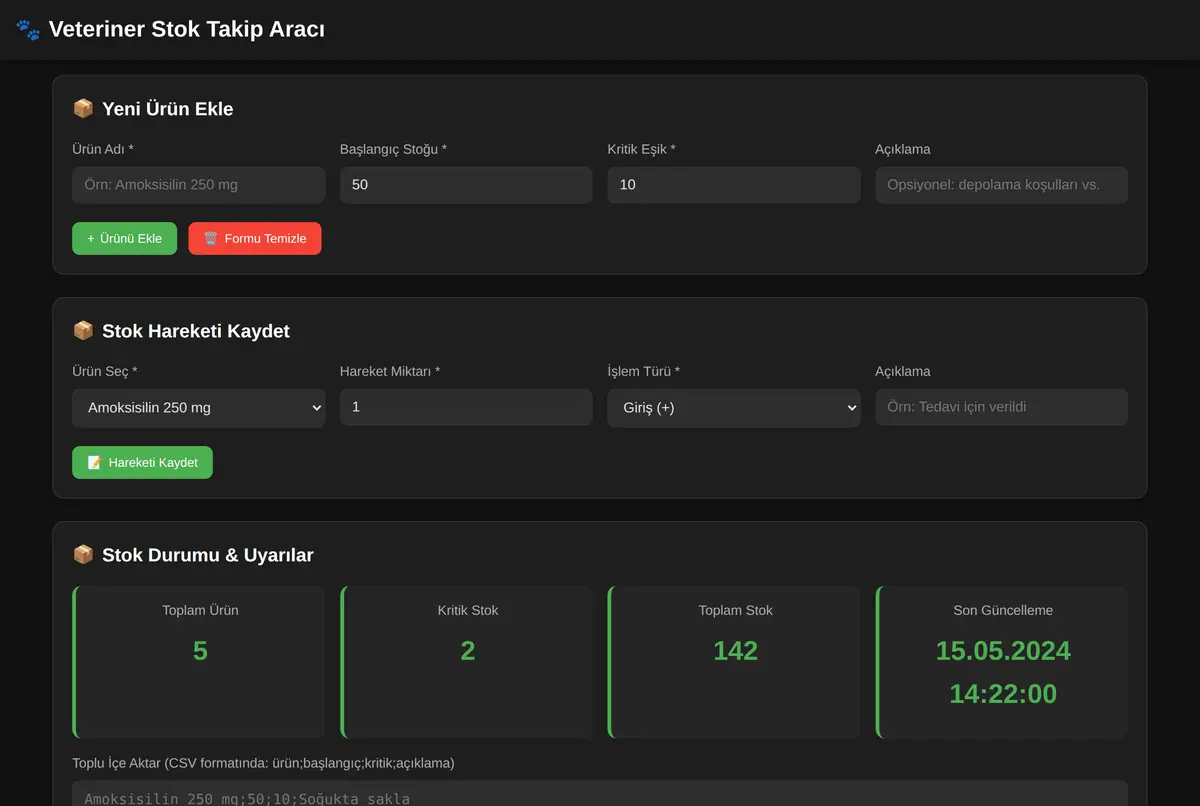Click the Açıklama field for new product

click(1002, 185)
